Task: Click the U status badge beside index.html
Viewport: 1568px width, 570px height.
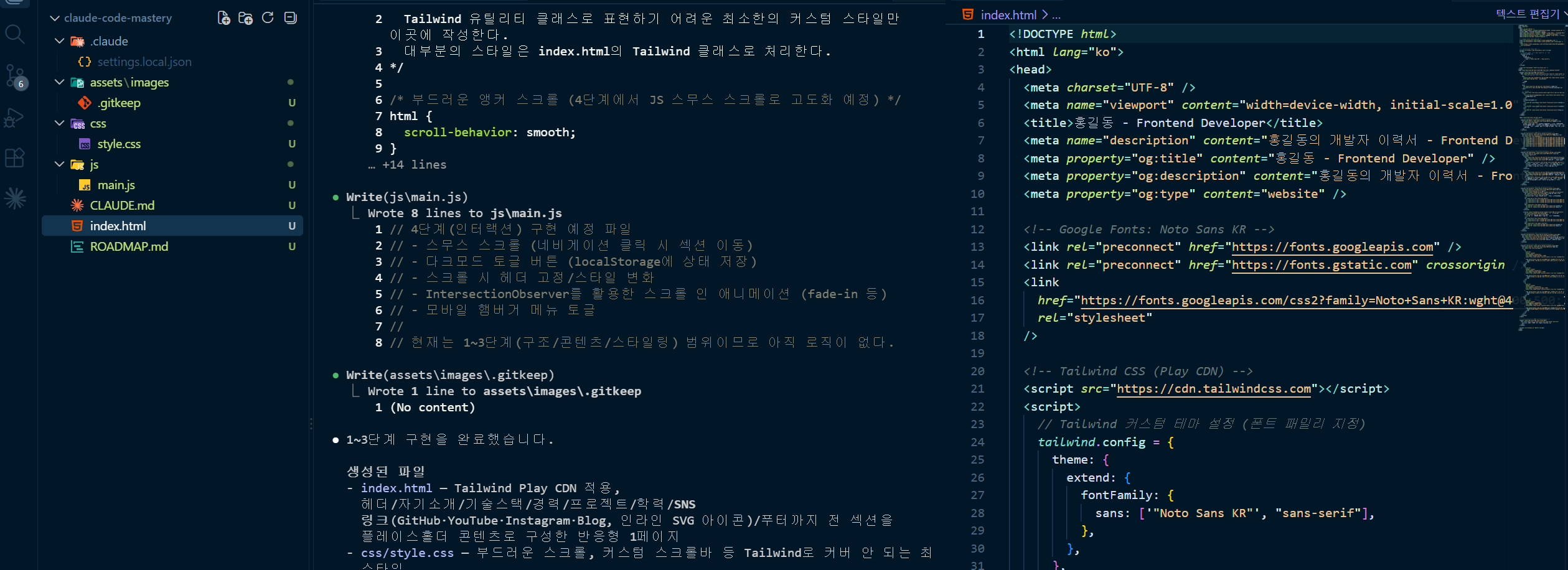Action: (x=291, y=227)
